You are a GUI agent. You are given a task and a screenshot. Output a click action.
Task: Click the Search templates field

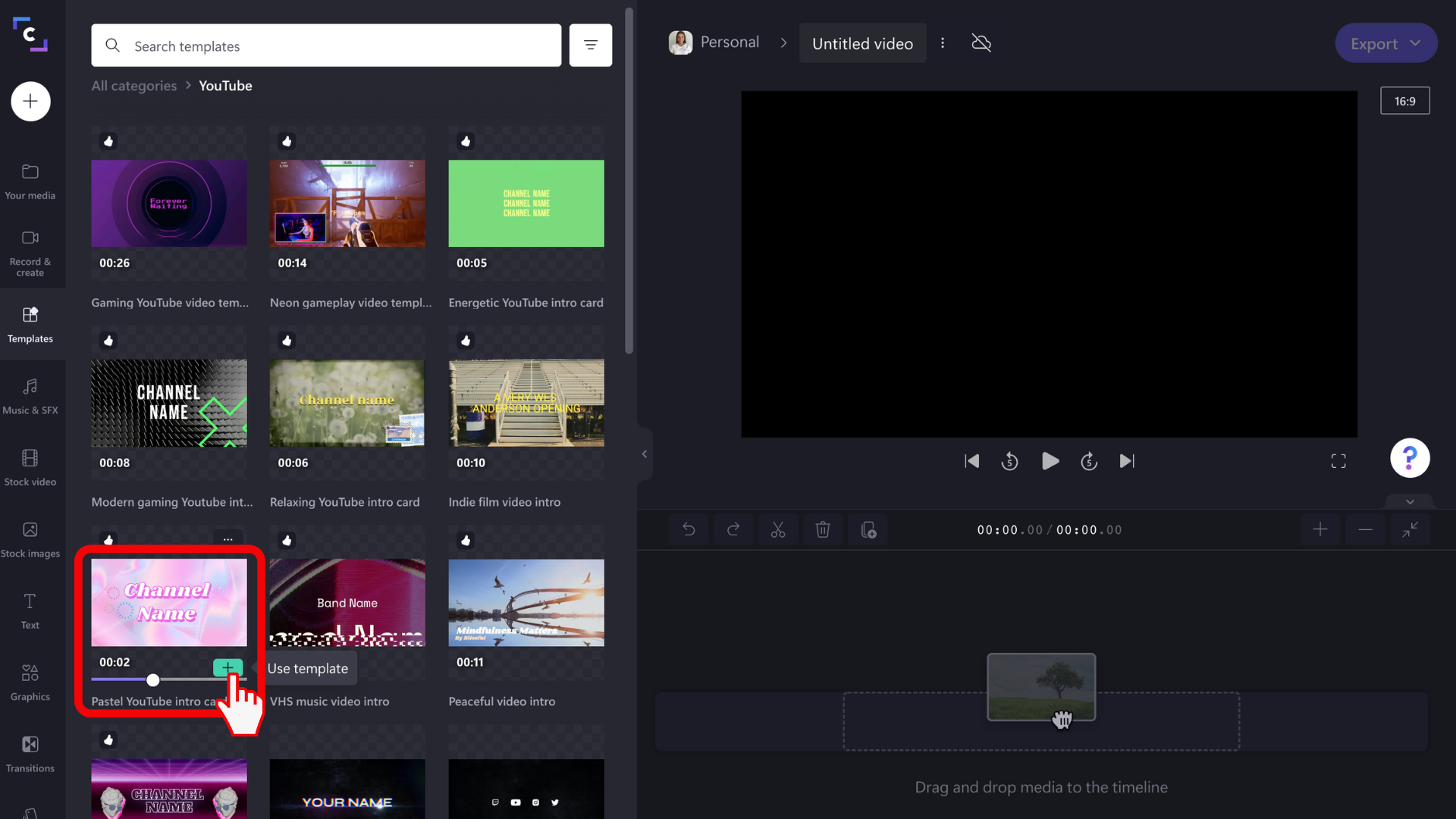tap(326, 45)
